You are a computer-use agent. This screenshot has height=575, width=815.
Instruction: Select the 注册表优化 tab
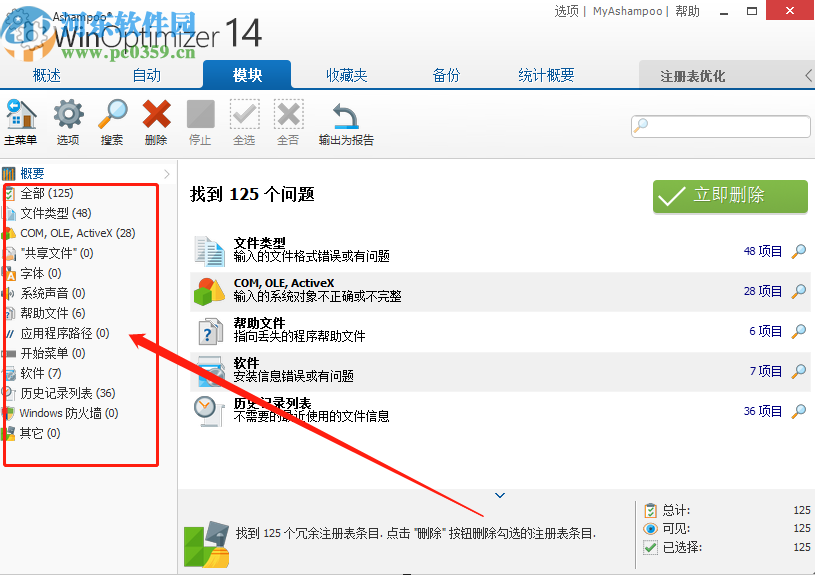point(692,76)
